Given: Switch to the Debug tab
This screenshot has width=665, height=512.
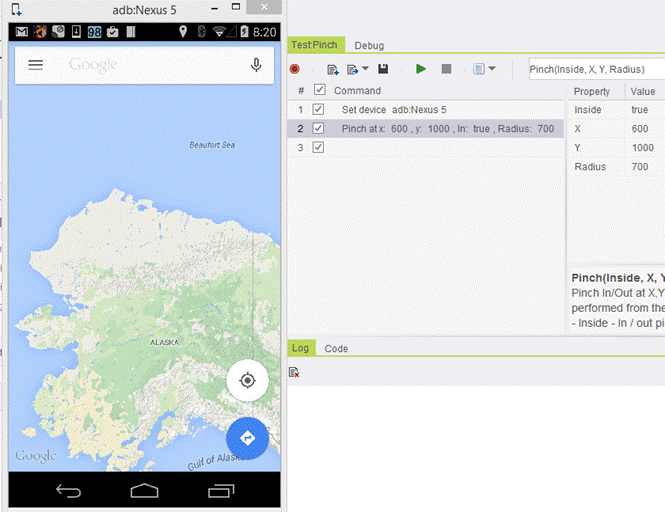Looking at the screenshot, I should click(369, 46).
